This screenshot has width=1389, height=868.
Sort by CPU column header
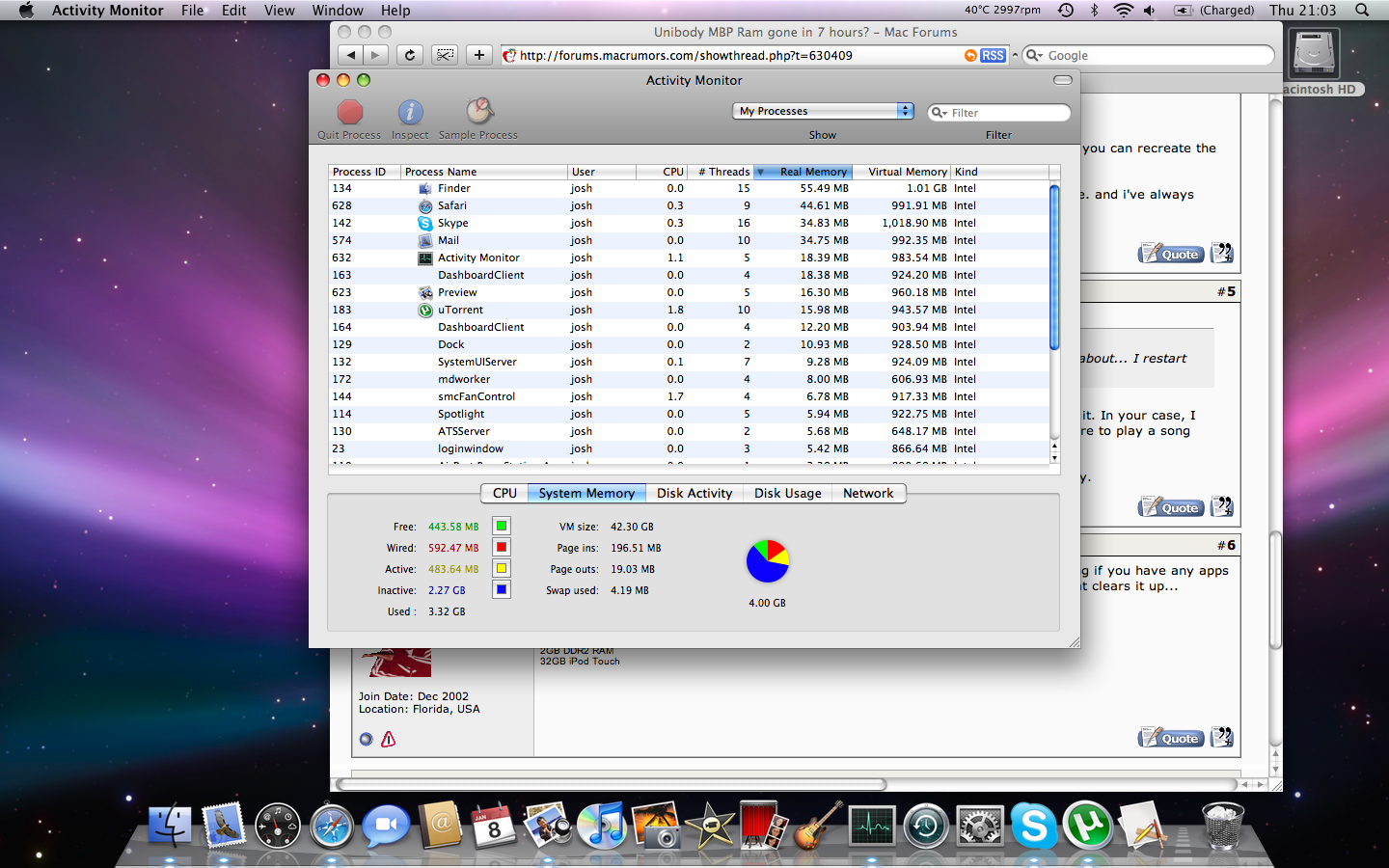(x=661, y=172)
